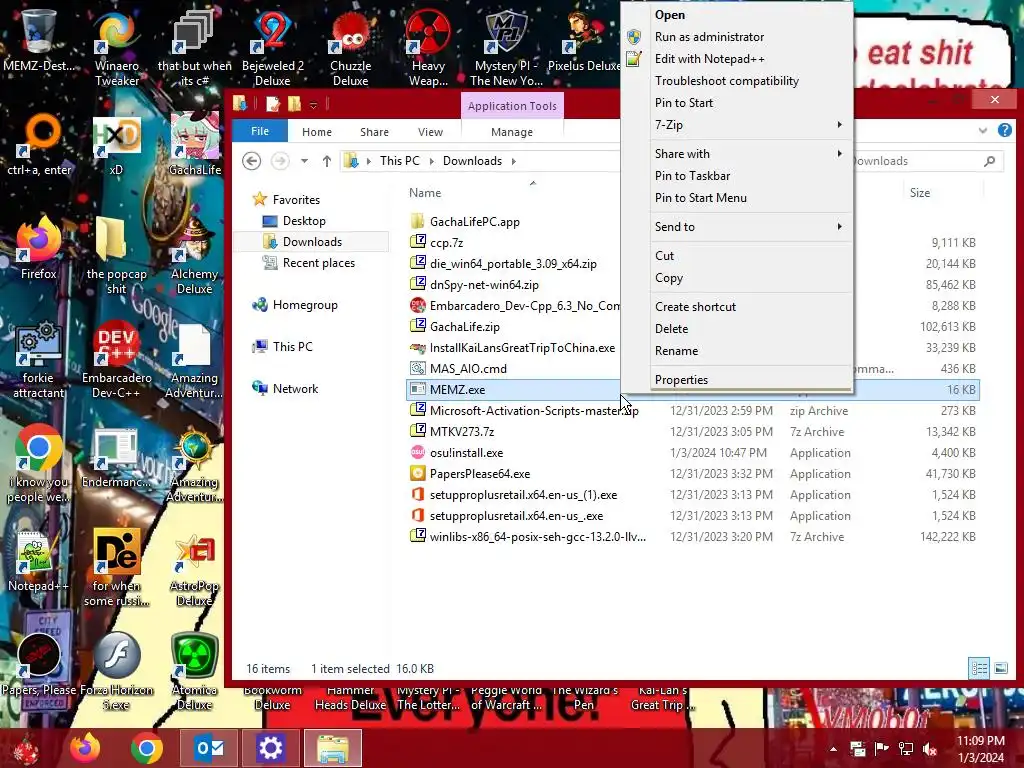This screenshot has width=1024, height=768.
Task: Choose Copy in the context menu
Action: [x=751, y=278]
